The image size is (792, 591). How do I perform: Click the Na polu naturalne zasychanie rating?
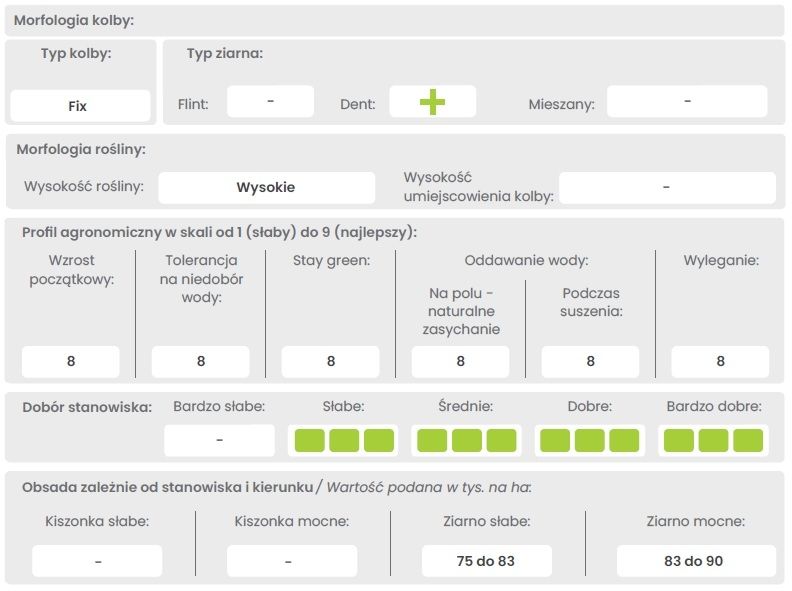point(460,361)
